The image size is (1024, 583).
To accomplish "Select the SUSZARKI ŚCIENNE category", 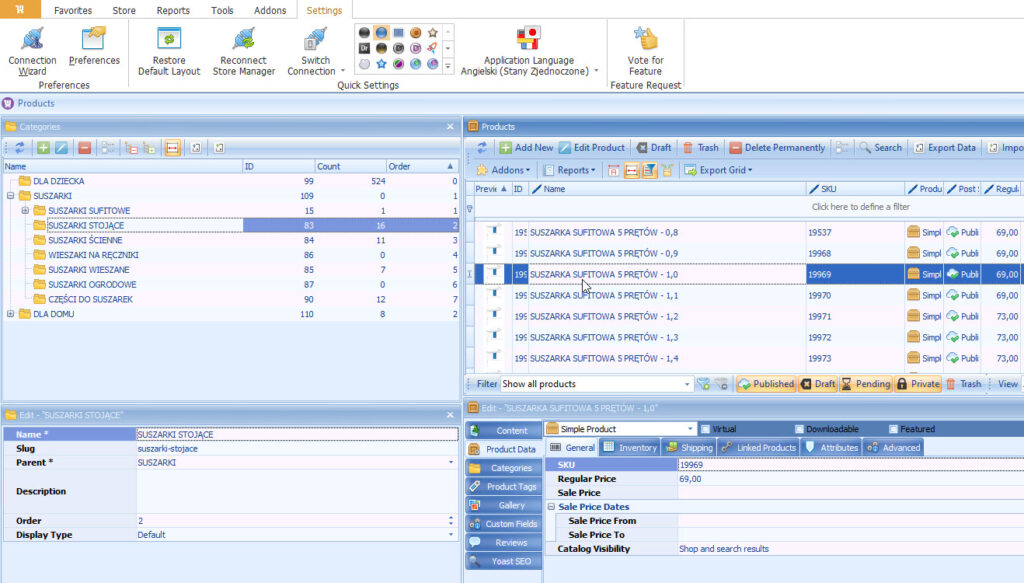I will click(85, 240).
